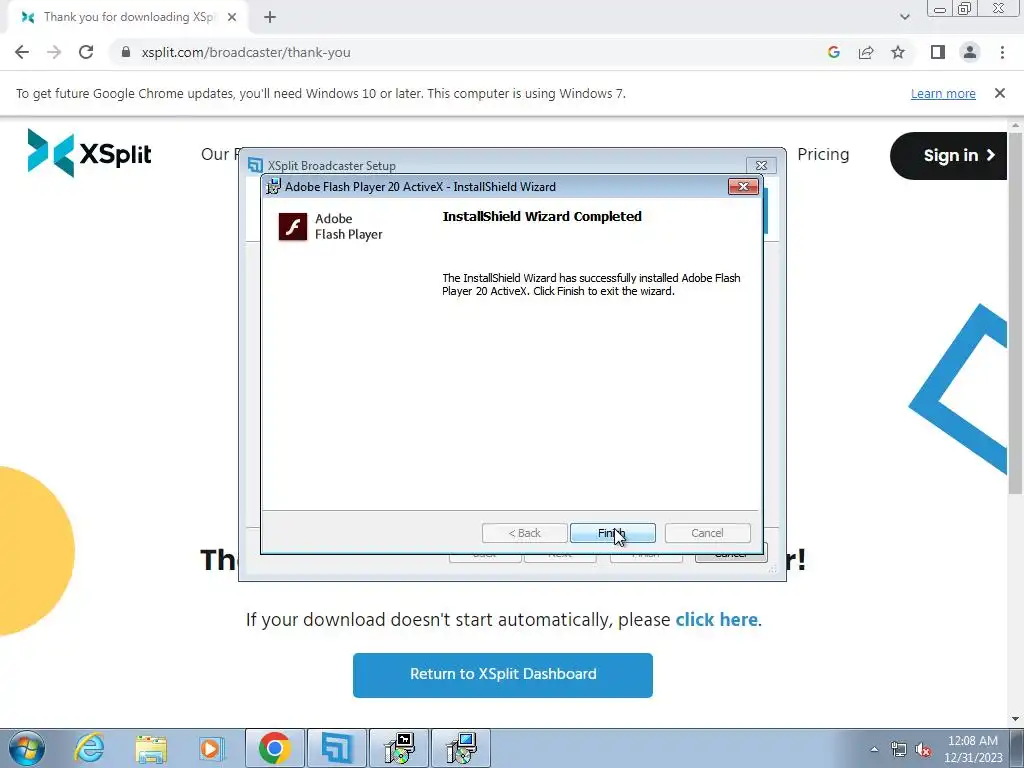Click the page vertical scrollbar
Viewport: 1024px width, 768px height.
tap(1015, 313)
